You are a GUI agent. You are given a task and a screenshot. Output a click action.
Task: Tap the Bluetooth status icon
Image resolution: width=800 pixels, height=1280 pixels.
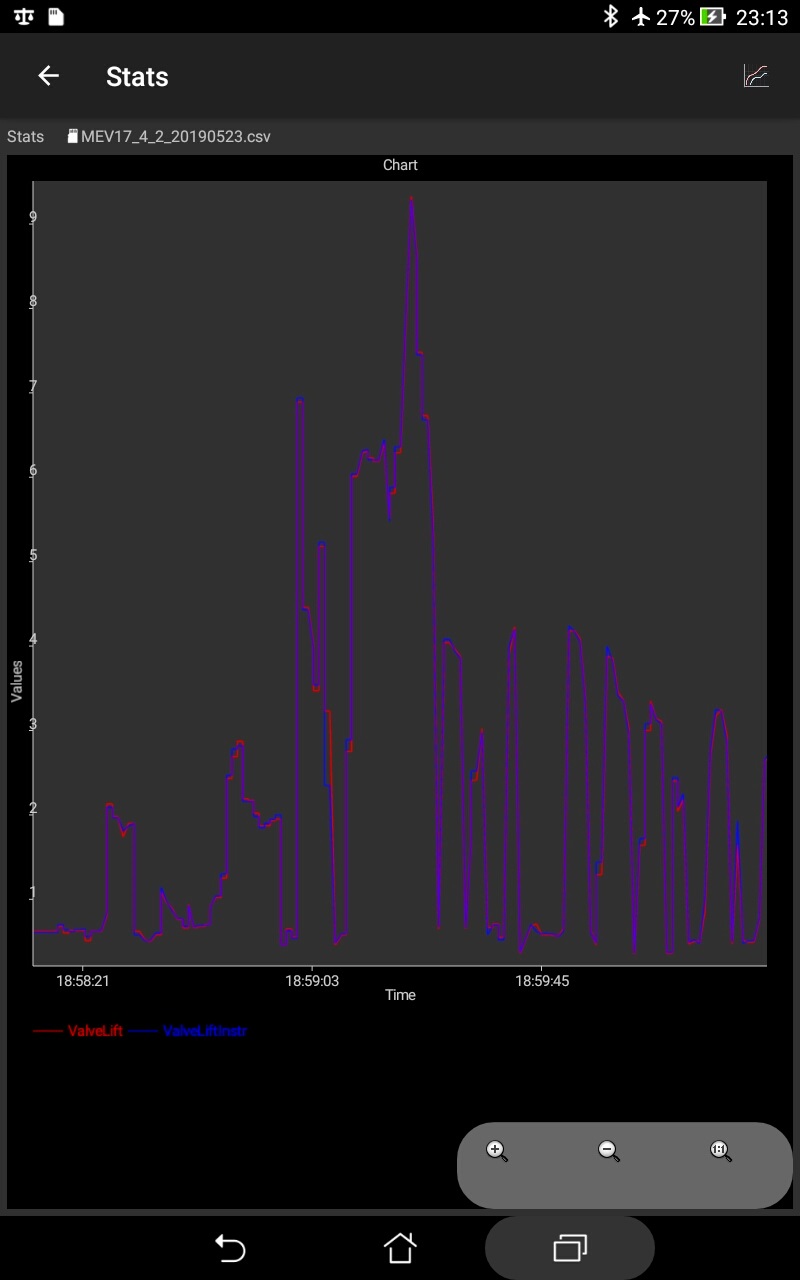[x=610, y=17]
